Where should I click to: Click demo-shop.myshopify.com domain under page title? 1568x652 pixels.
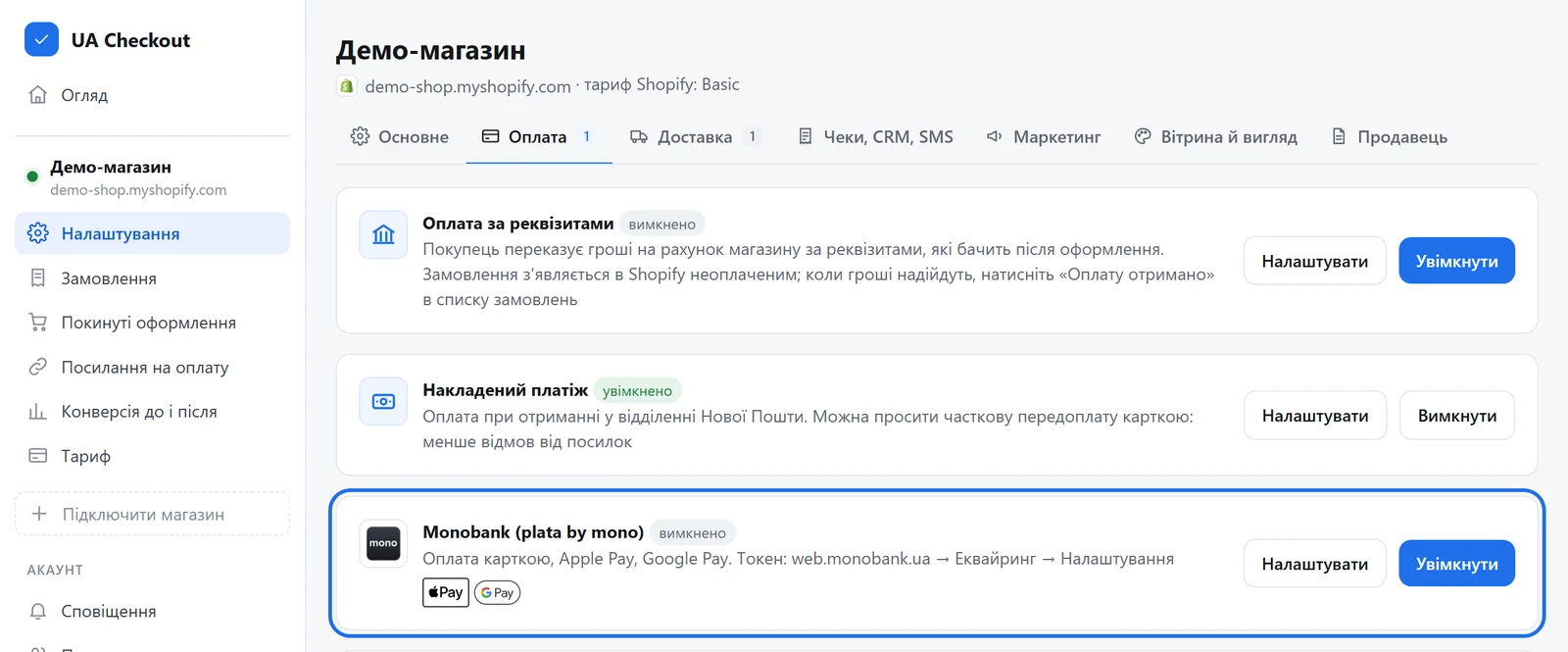point(467,86)
